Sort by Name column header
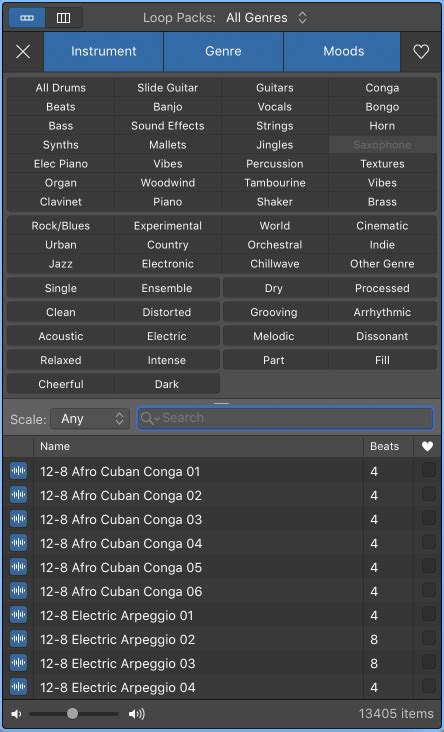The image size is (444, 732). [x=198, y=446]
